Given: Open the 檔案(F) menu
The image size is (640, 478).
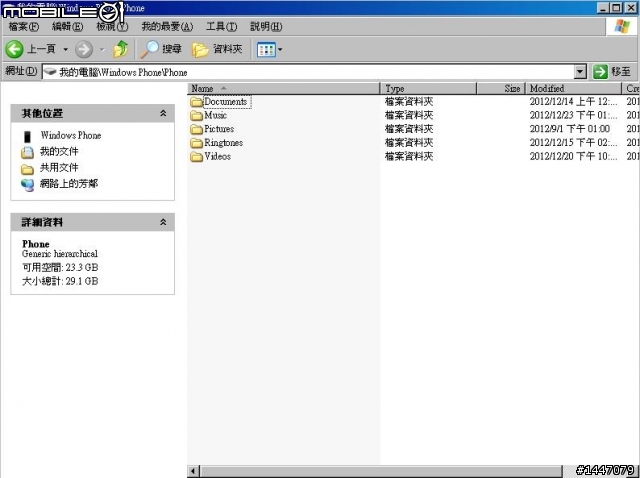Looking at the screenshot, I should tap(24, 27).
